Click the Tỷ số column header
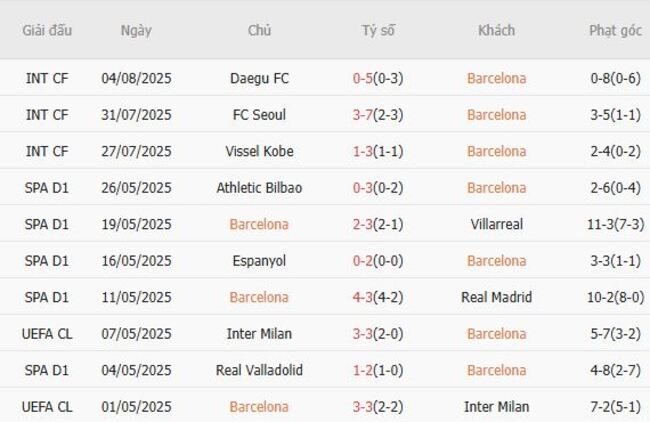 click(378, 30)
